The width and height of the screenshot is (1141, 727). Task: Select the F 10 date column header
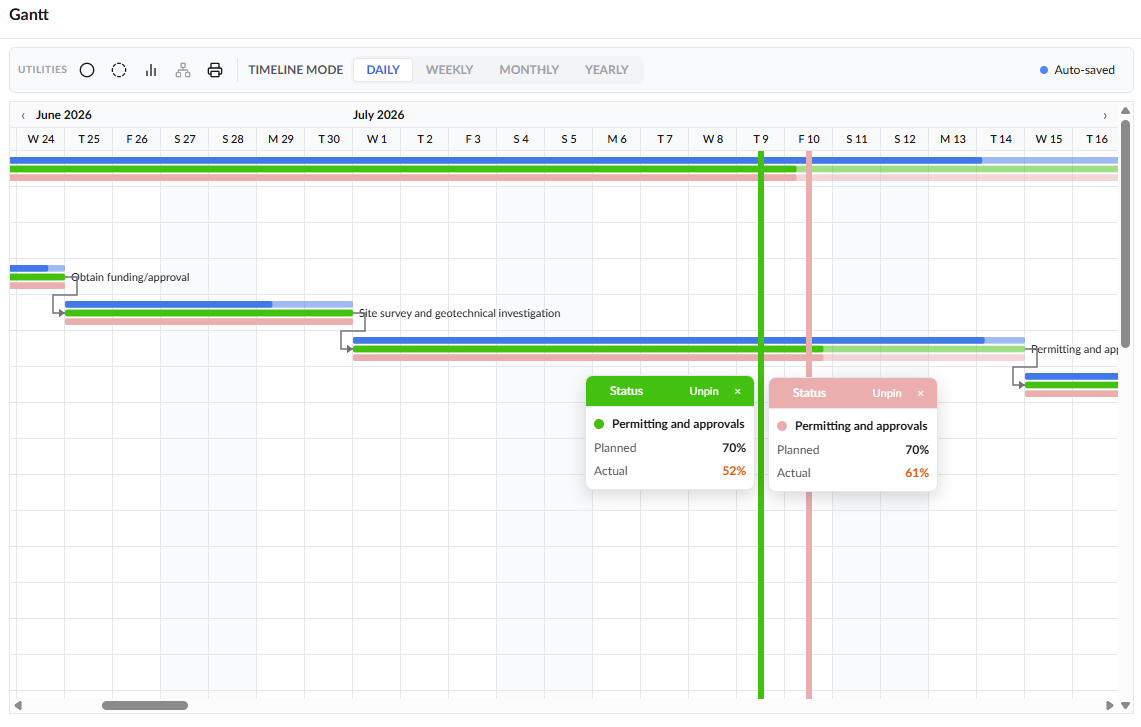tap(808, 139)
